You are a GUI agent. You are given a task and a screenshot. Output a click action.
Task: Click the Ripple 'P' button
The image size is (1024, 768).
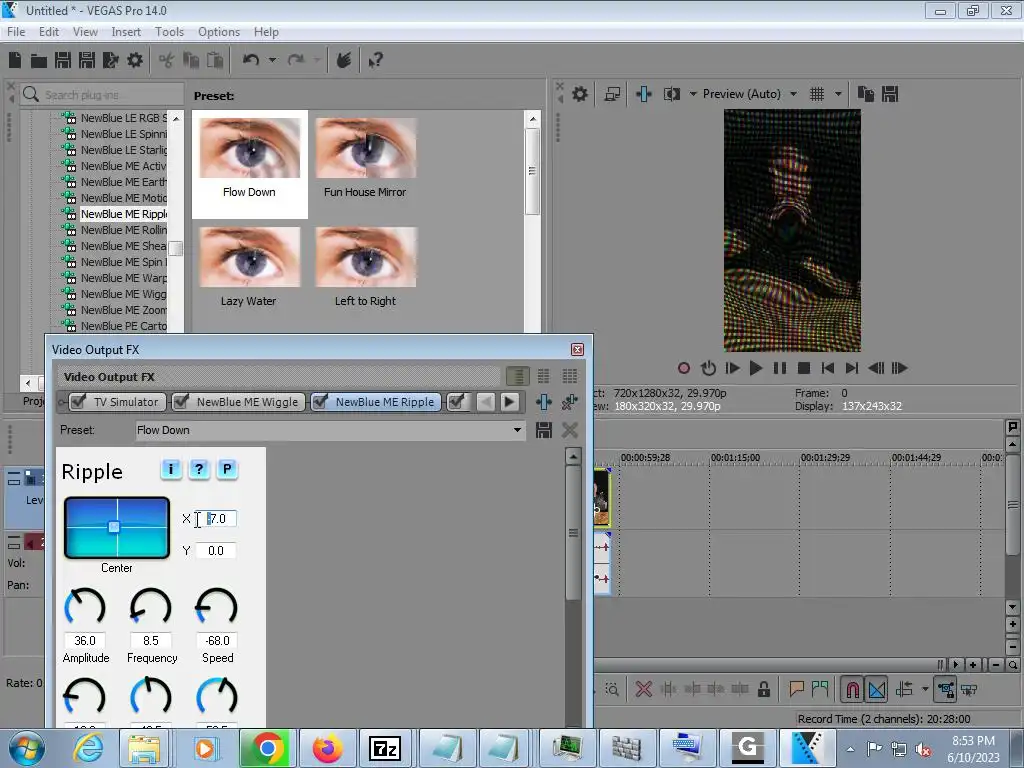(227, 469)
